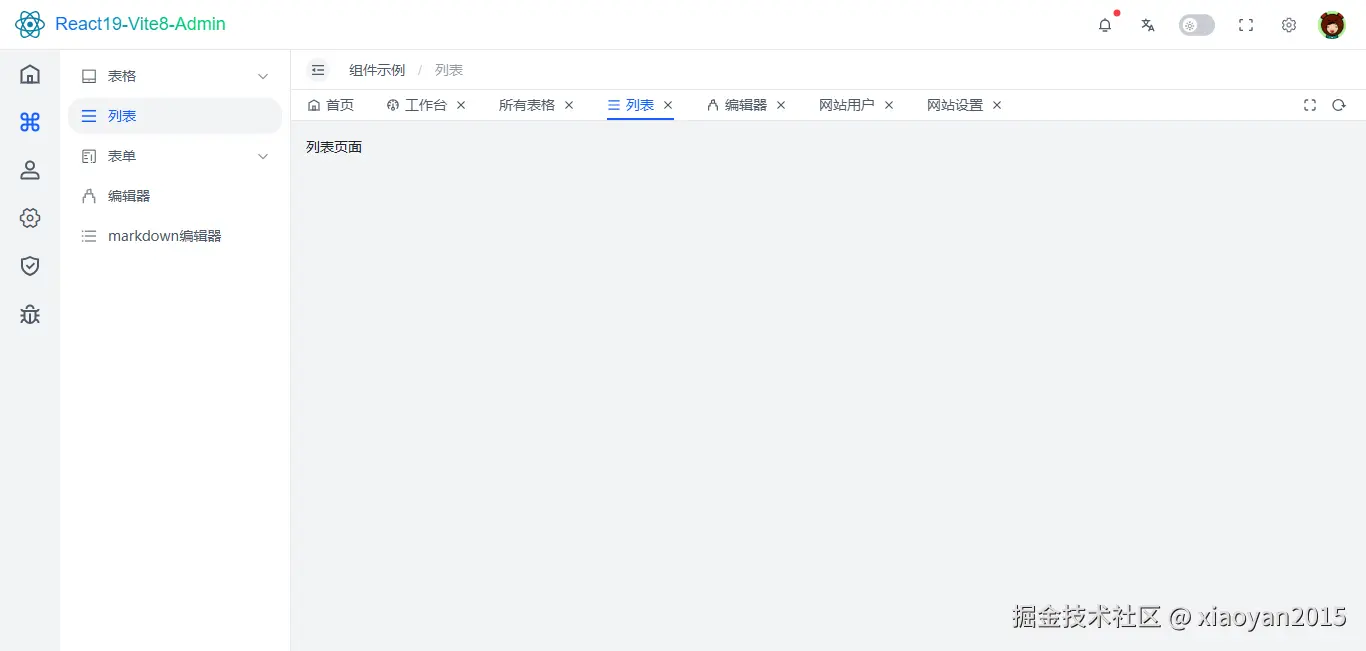Click 组件示例 breadcrumb
The image size is (1366, 651).
point(377,70)
